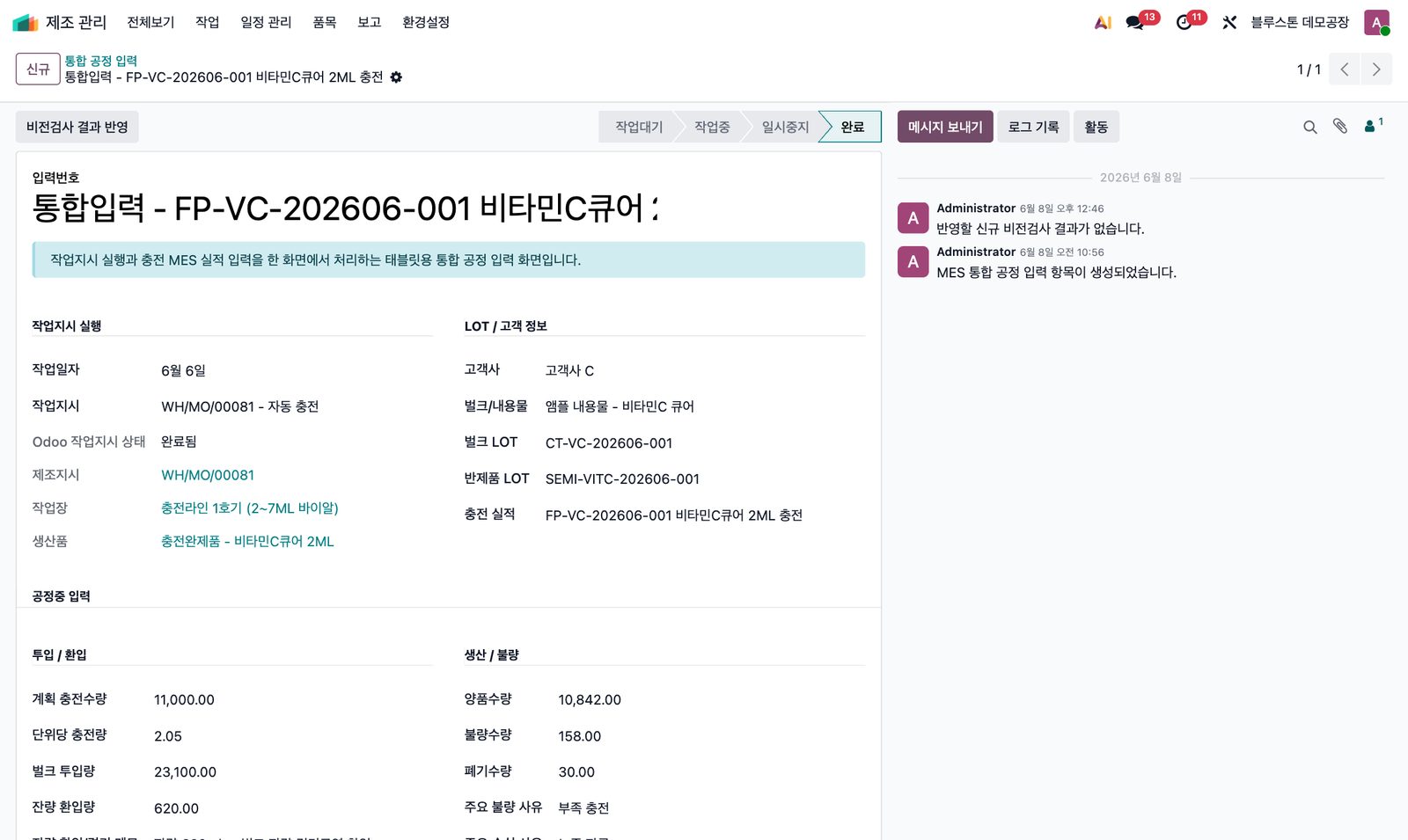Open the 충전완제품 - 비타민C큐어 2ML link
1408x840 pixels.
[247, 542]
